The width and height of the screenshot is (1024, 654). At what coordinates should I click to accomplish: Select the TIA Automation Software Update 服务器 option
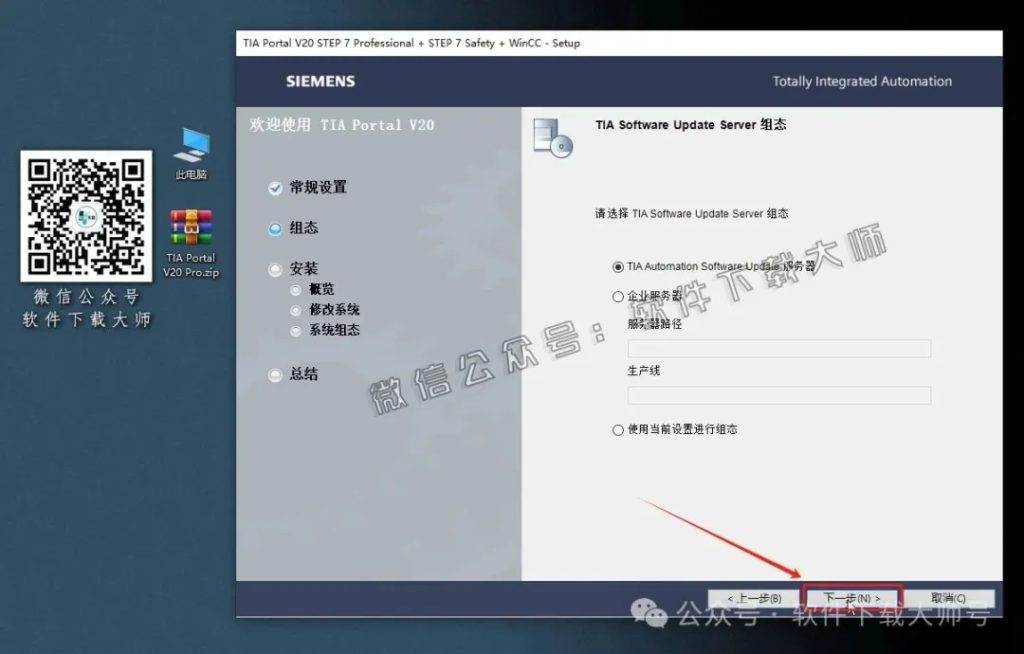tap(618, 266)
